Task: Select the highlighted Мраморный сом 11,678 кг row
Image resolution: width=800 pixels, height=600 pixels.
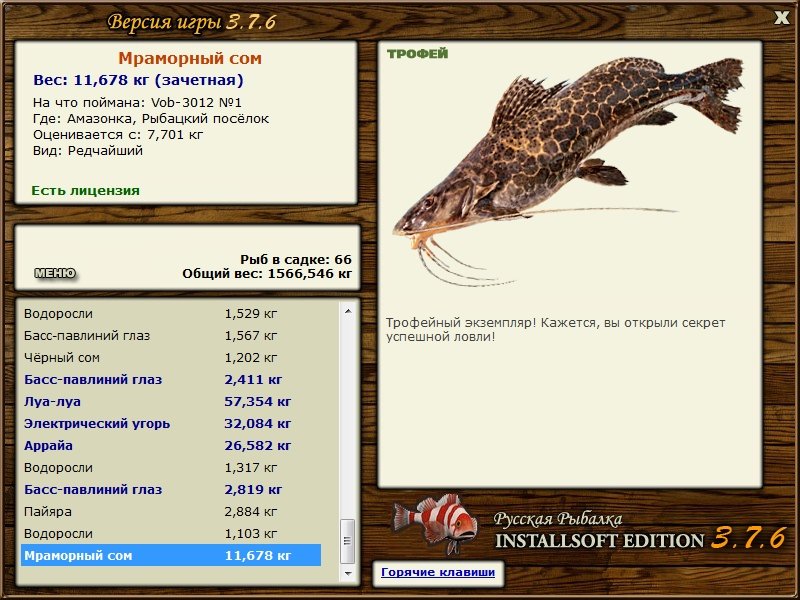Action: [x=171, y=555]
